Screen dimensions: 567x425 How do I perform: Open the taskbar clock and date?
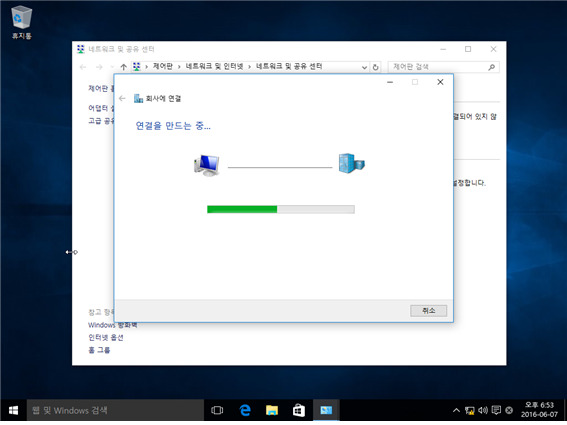pyautogui.click(x=539, y=410)
